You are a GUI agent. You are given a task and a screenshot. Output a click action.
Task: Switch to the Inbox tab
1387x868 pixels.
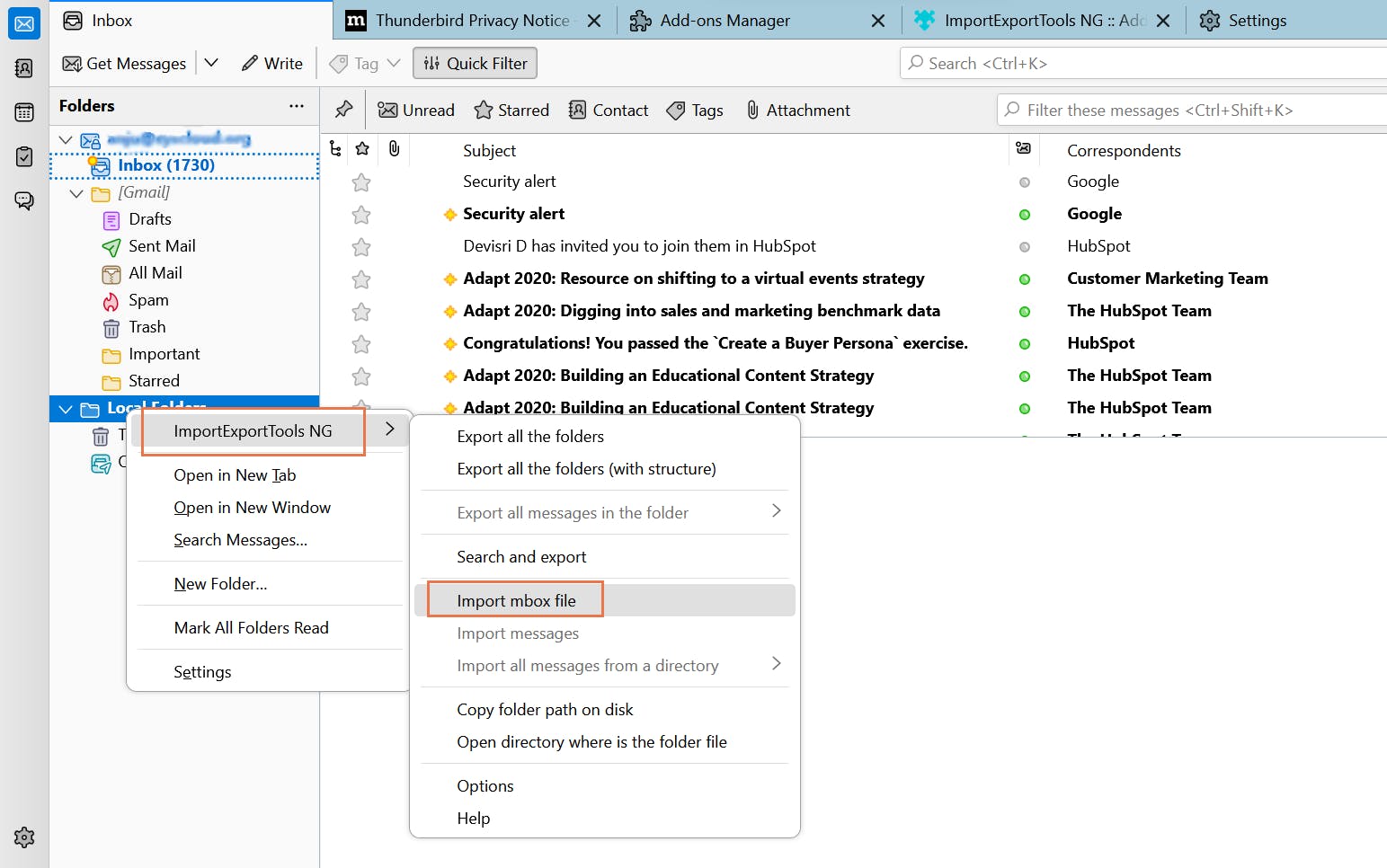click(x=191, y=20)
